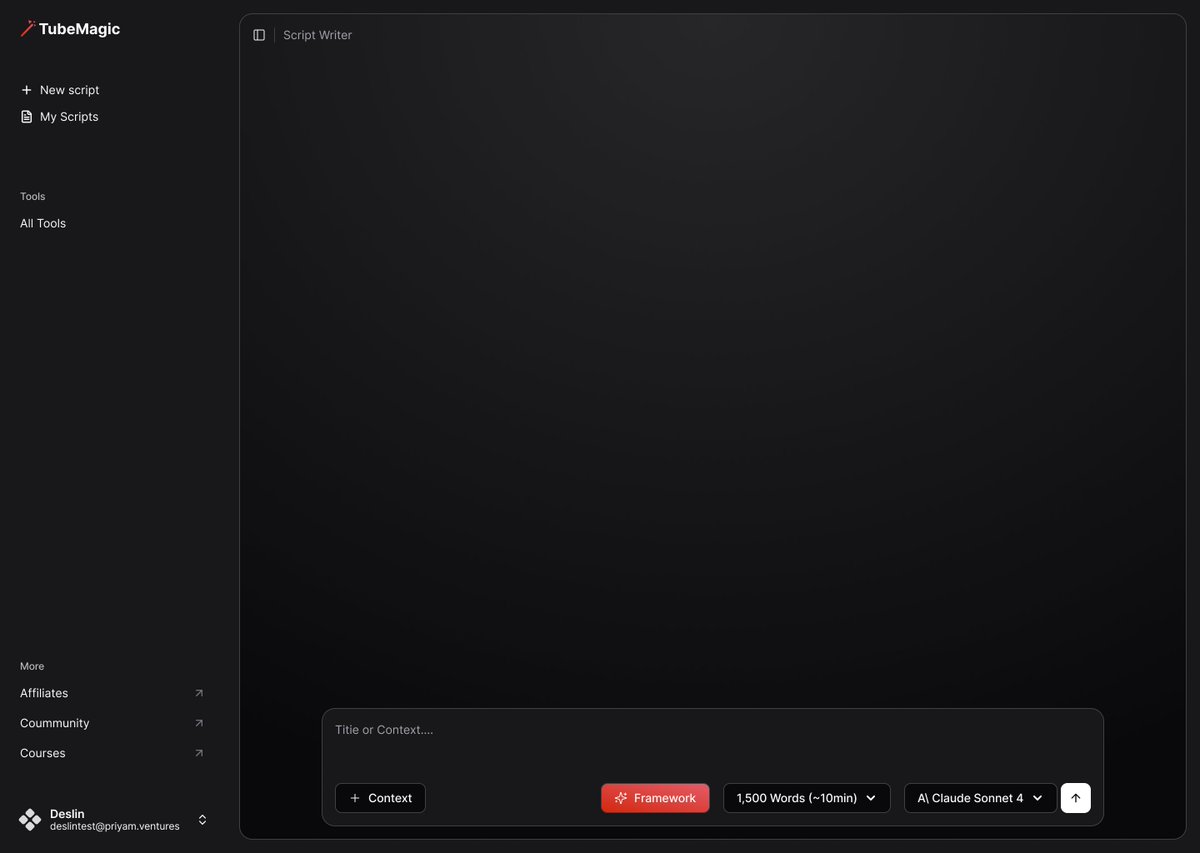Click the external arrow icon next to Coummunity
This screenshot has width=1200, height=853.
pos(199,723)
